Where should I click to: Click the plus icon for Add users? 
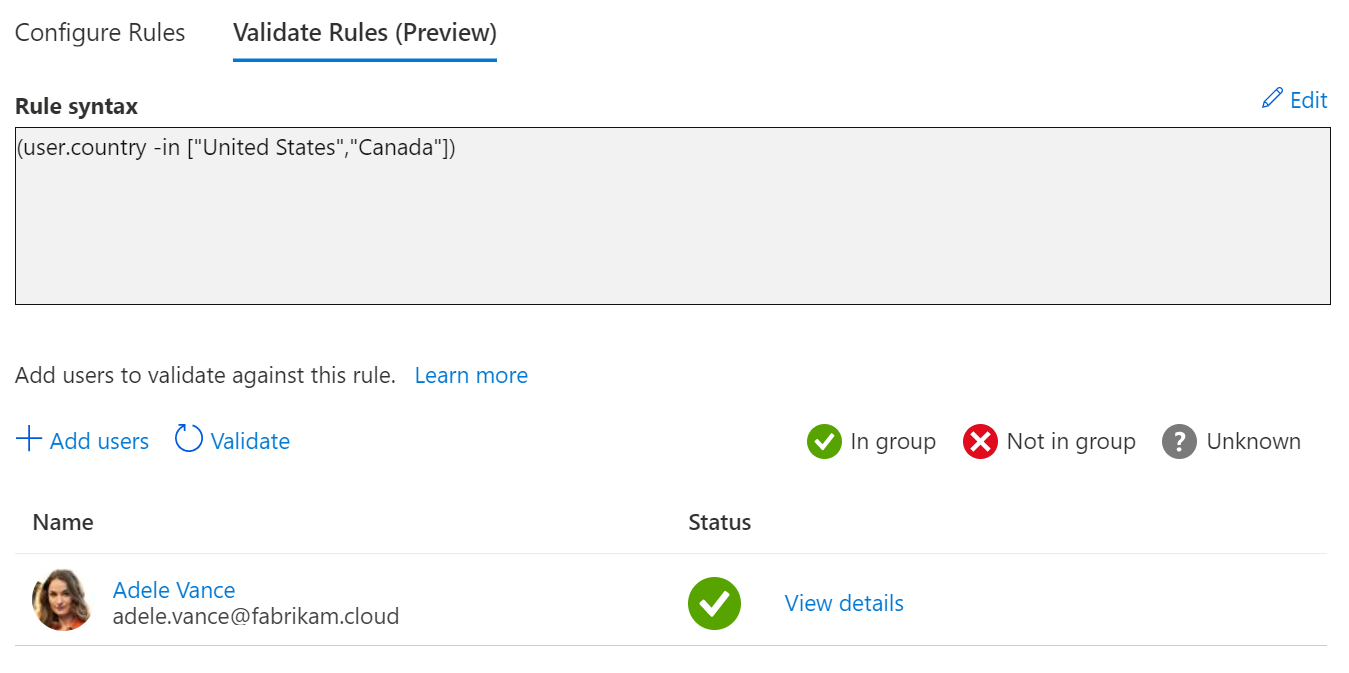(x=29, y=439)
